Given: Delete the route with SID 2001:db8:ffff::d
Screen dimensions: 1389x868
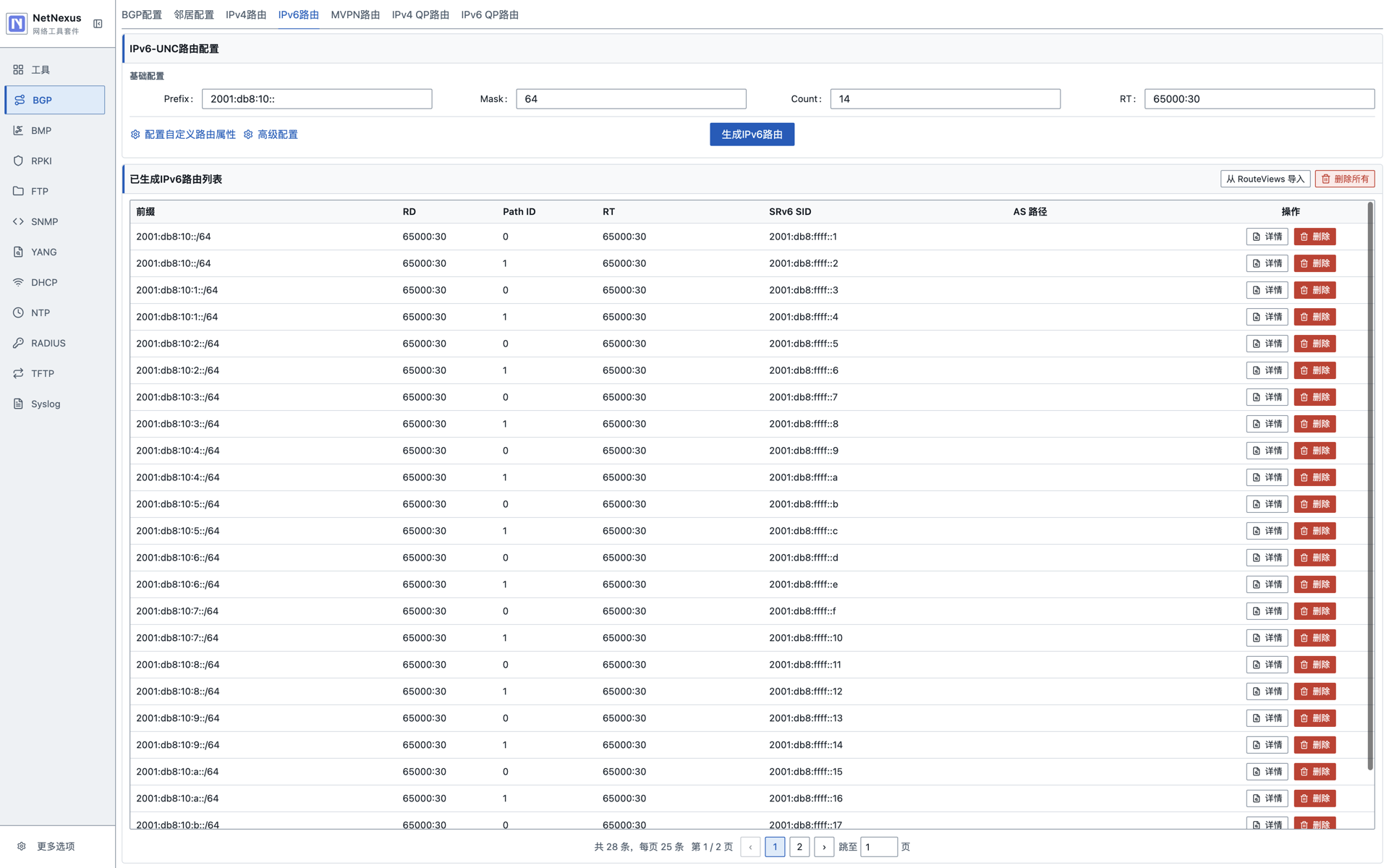Looking at the screenshot, I should click(x=1314, y=558).
